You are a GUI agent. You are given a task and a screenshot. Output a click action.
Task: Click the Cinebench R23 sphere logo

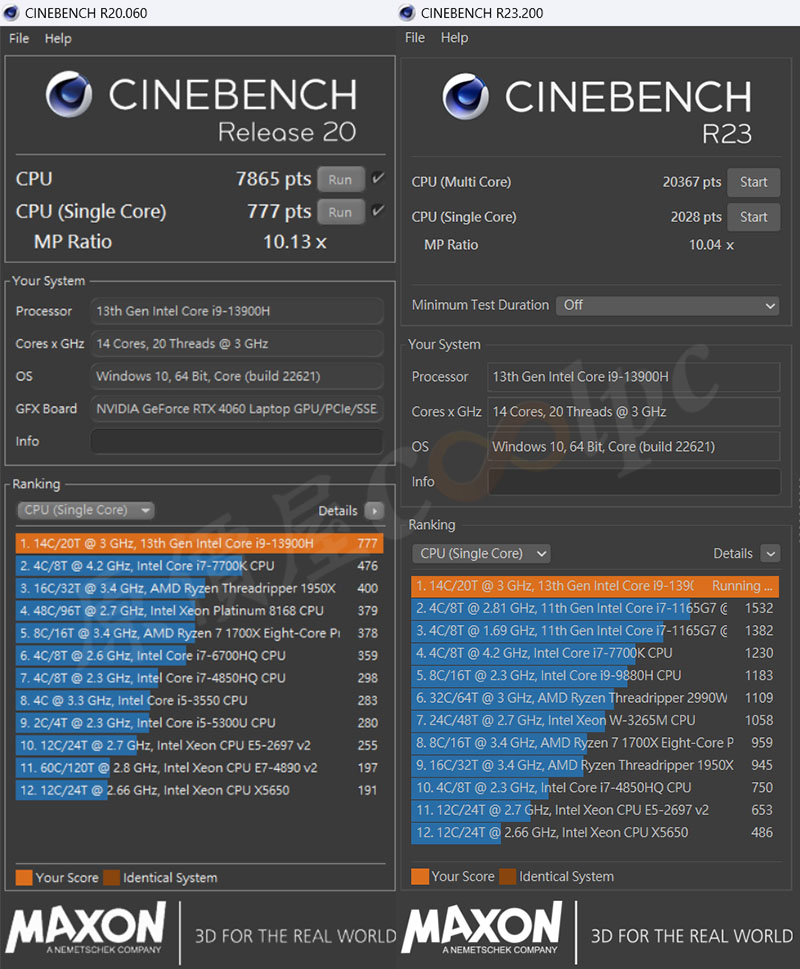(466, 97)
